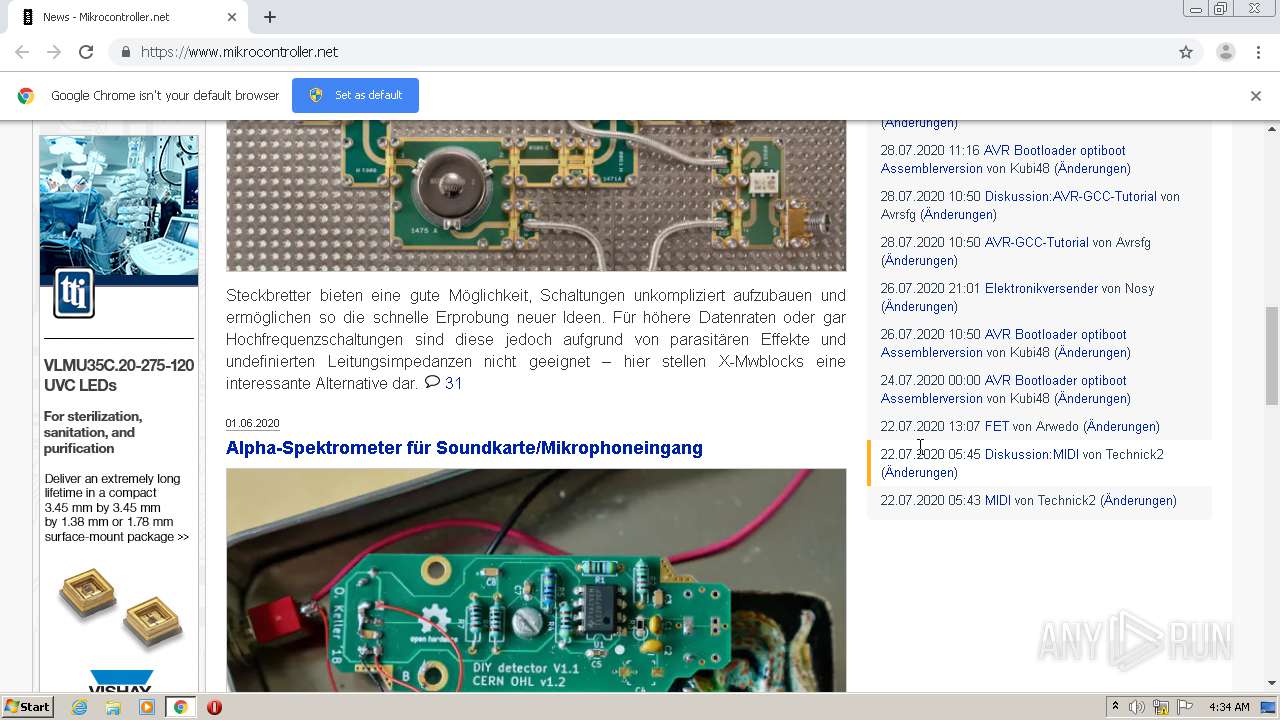Open the MIDI link from 22.07.2020 05:43

(998, 500)
